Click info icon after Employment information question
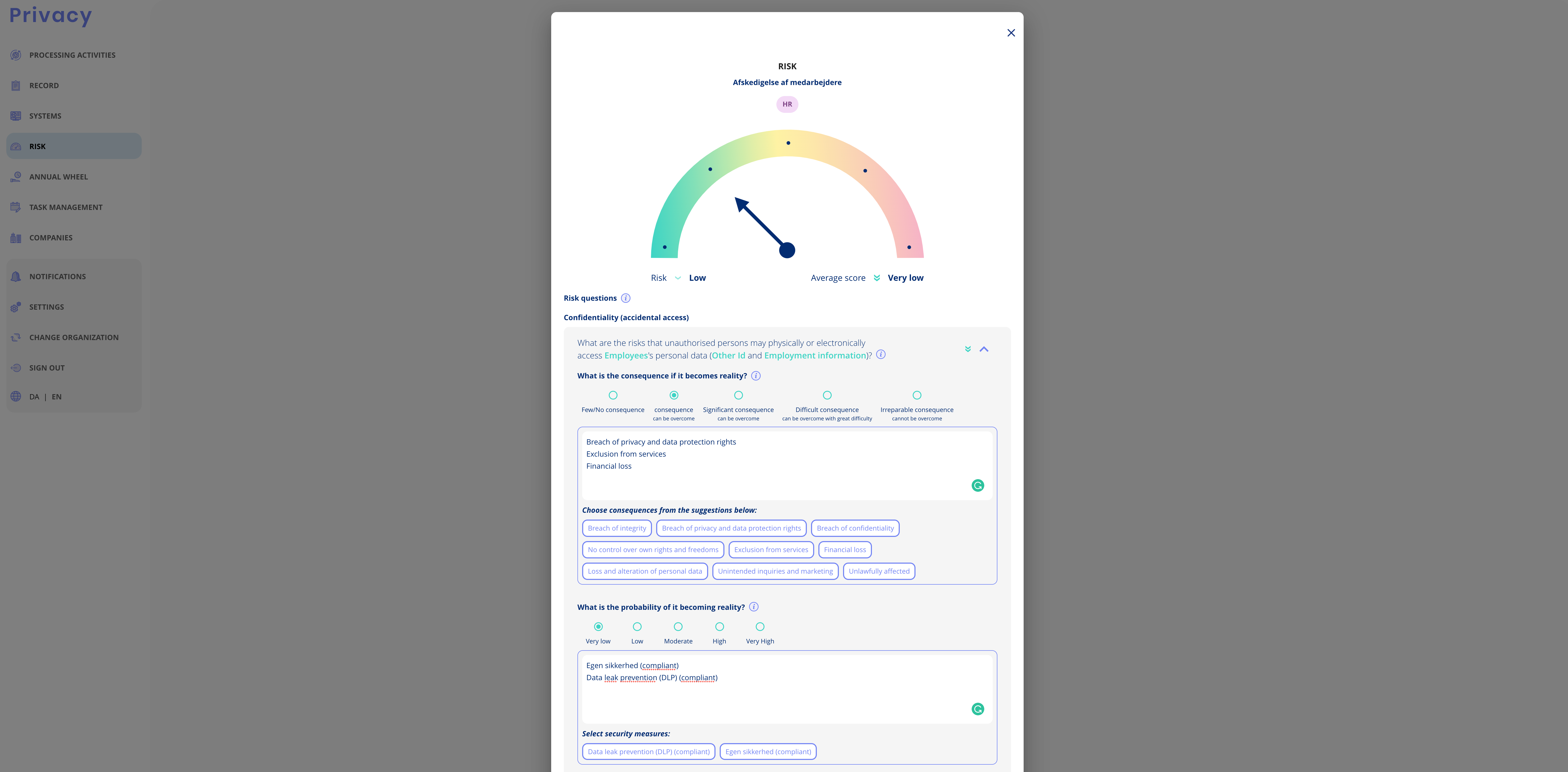The height and width of the screenshot is (772, 1568). [881, 355]
